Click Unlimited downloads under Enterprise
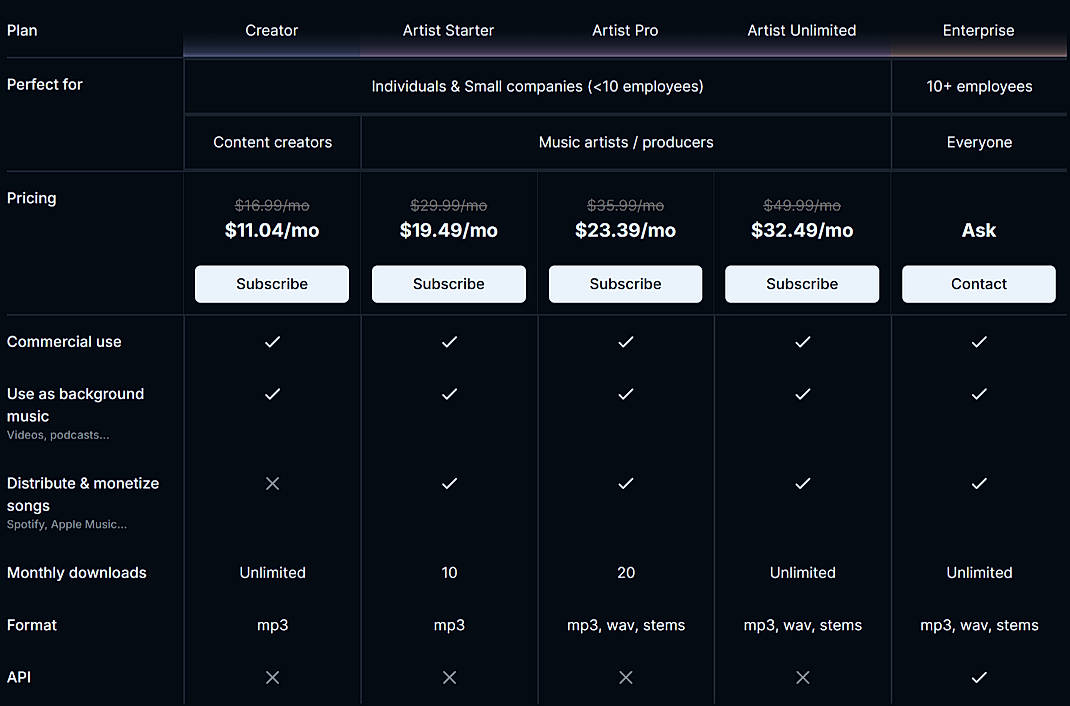 [979, 573]
